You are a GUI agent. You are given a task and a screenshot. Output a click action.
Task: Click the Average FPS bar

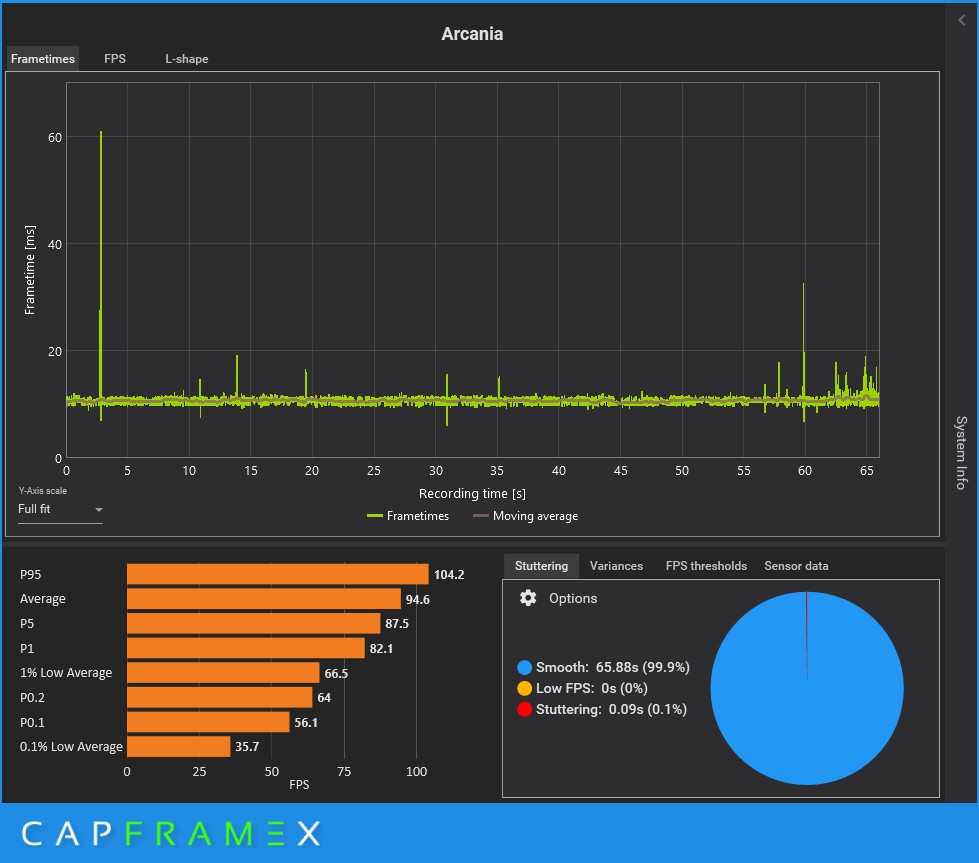click(x=264, y=599)
